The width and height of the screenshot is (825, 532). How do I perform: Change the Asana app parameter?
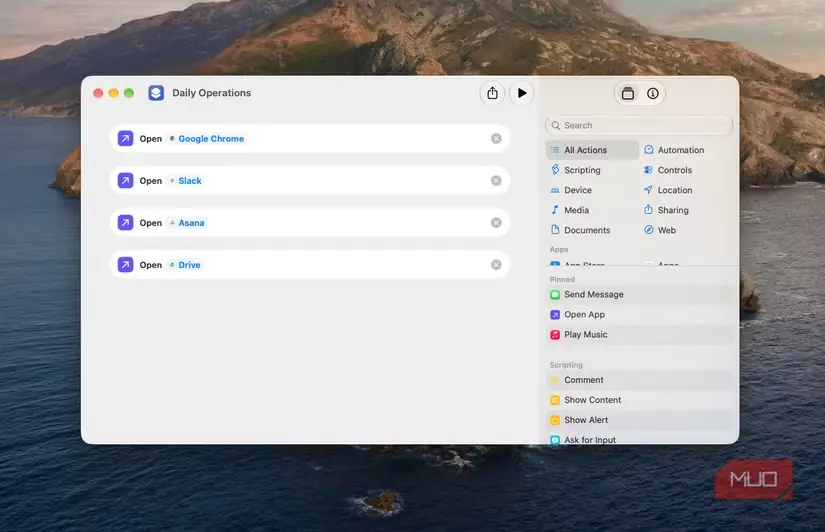pos(187,223)
